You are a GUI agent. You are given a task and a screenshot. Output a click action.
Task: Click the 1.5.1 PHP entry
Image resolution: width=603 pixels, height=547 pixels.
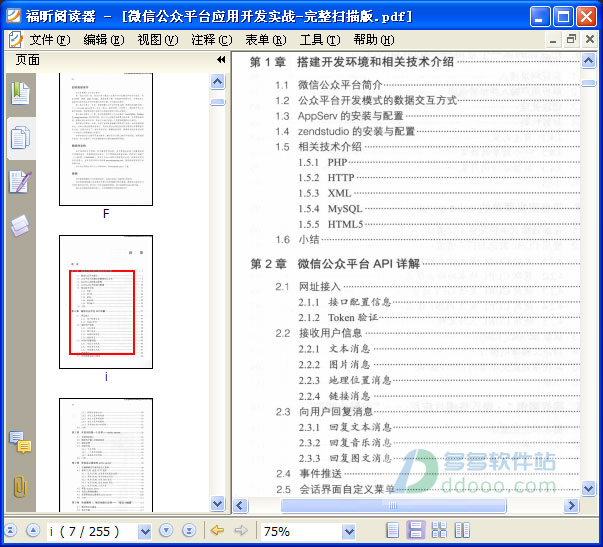tap(322, 162)
